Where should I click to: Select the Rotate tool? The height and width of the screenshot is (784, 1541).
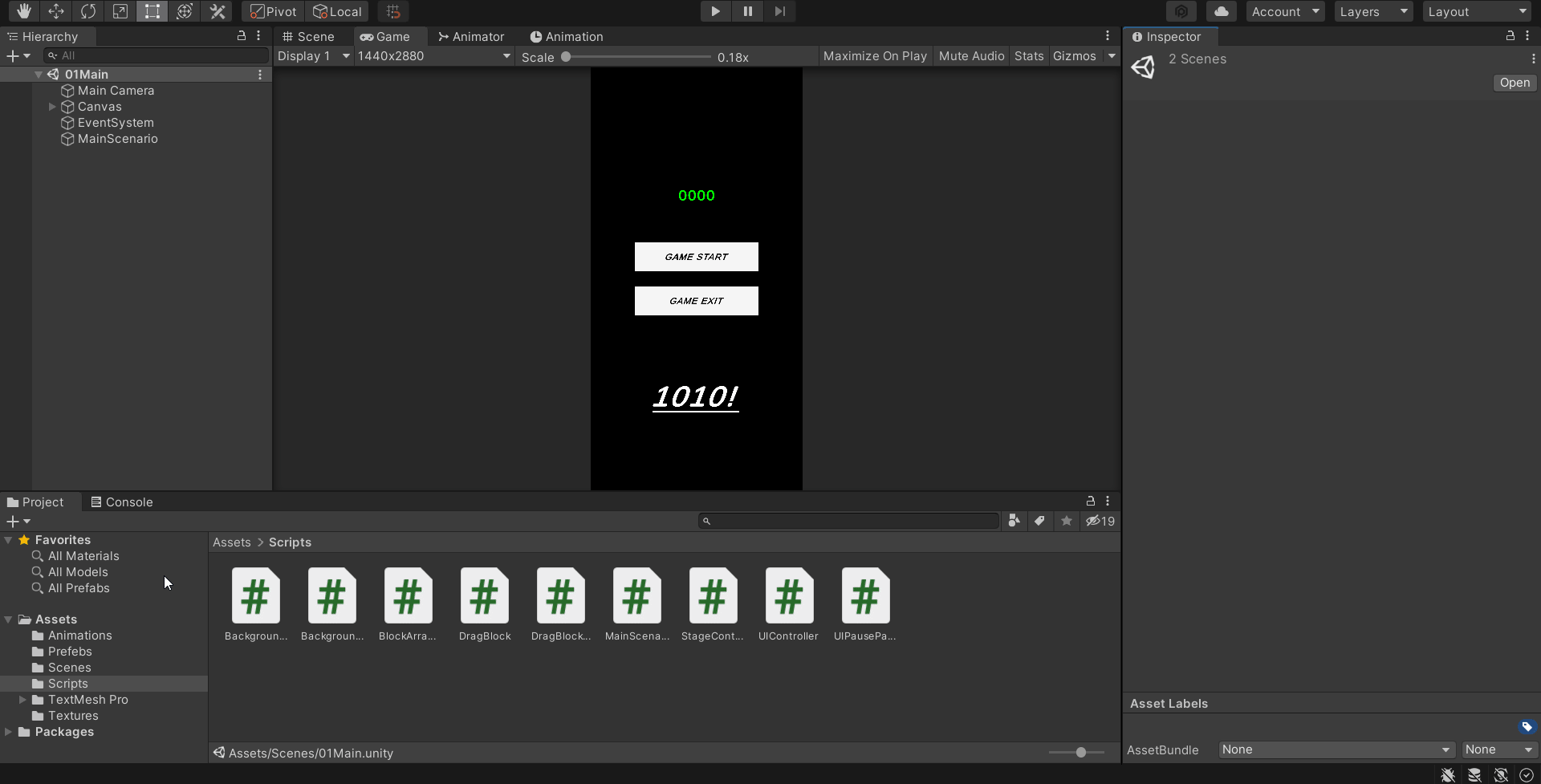coord(87,11)
